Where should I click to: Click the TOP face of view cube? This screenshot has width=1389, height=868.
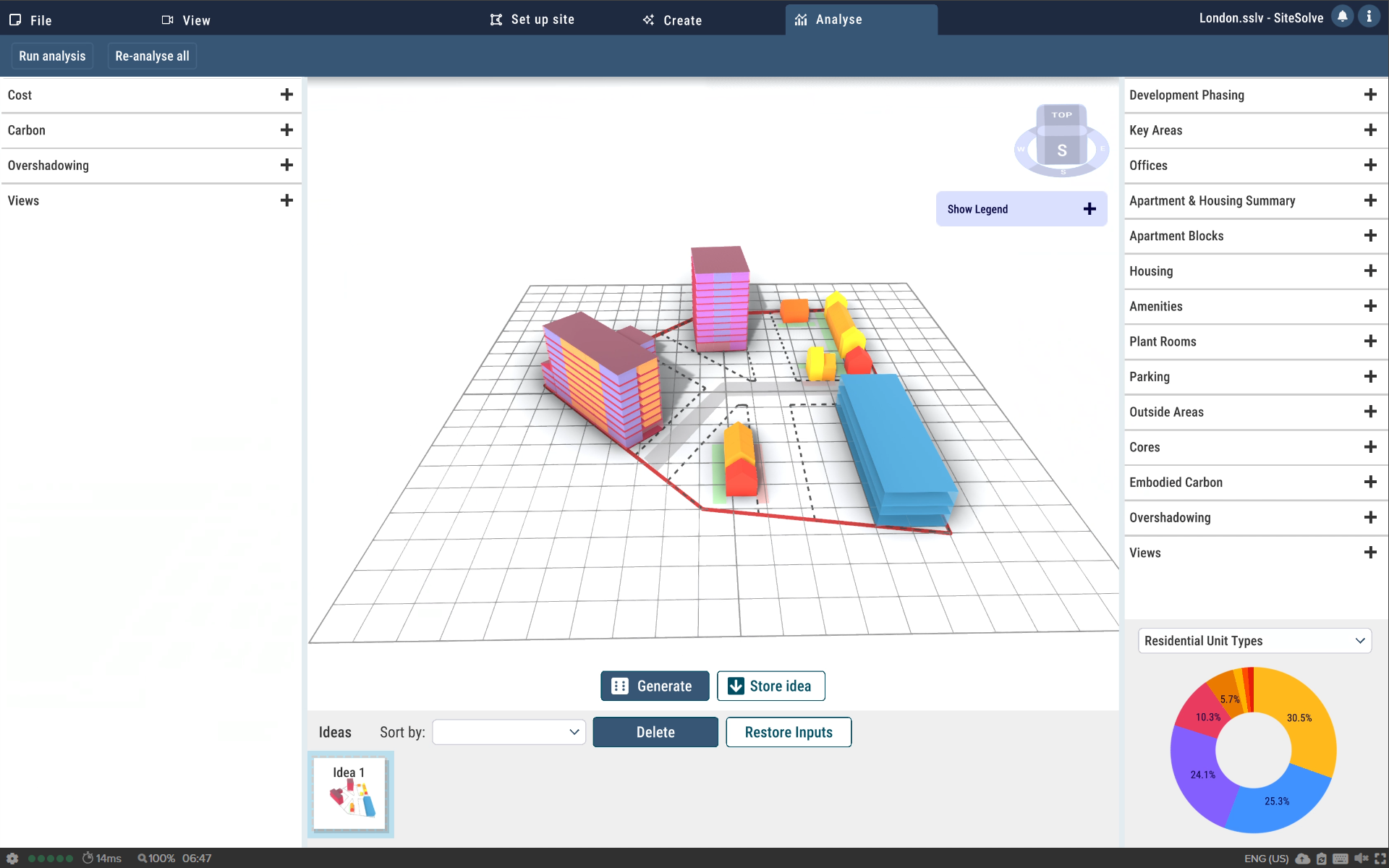tap(1061, 115)
